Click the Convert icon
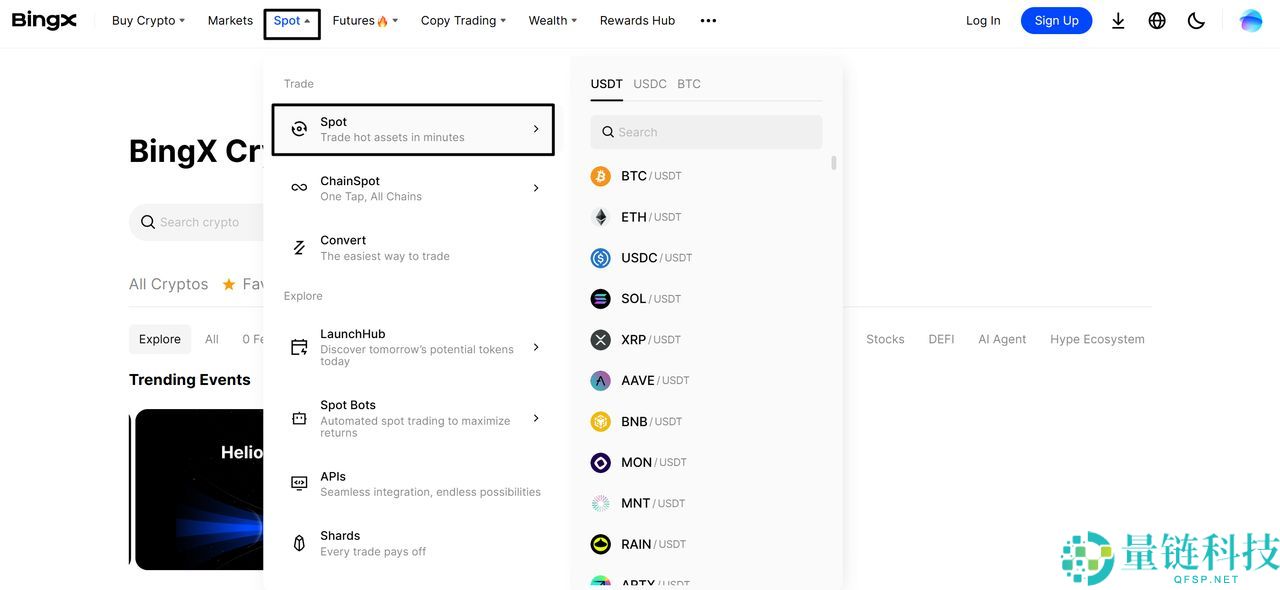 pyautogui.click(x=299, y=248)
